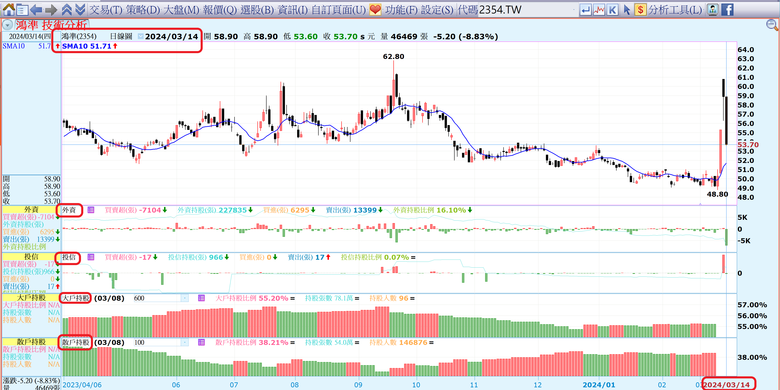The height and width of the screenshot is (390, 780).
Task: Open the 資訊(I) menu
Action: (x=292, y=10)
